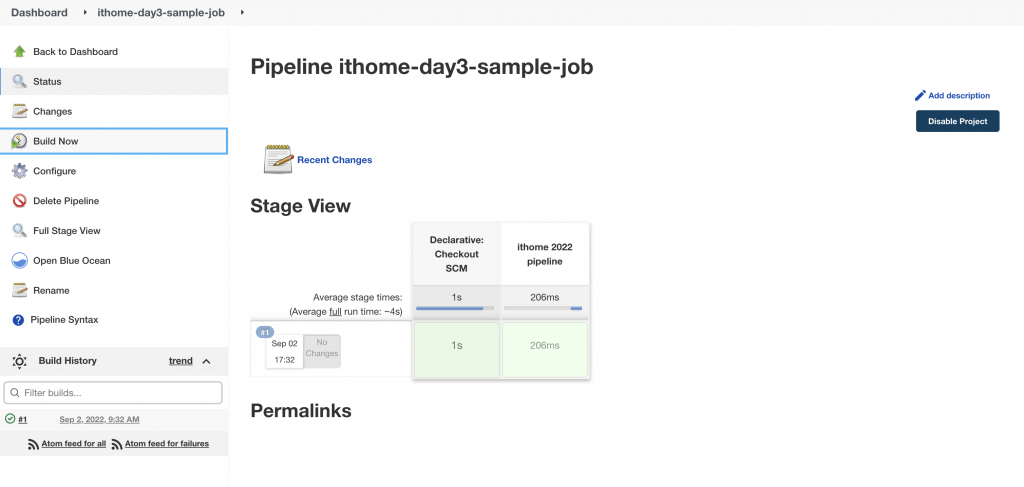The height and width of the screenshot is (487, 1024).
Task: Click the Status magnifier icon
Action: pyautogui.click(x=19, y=81)
